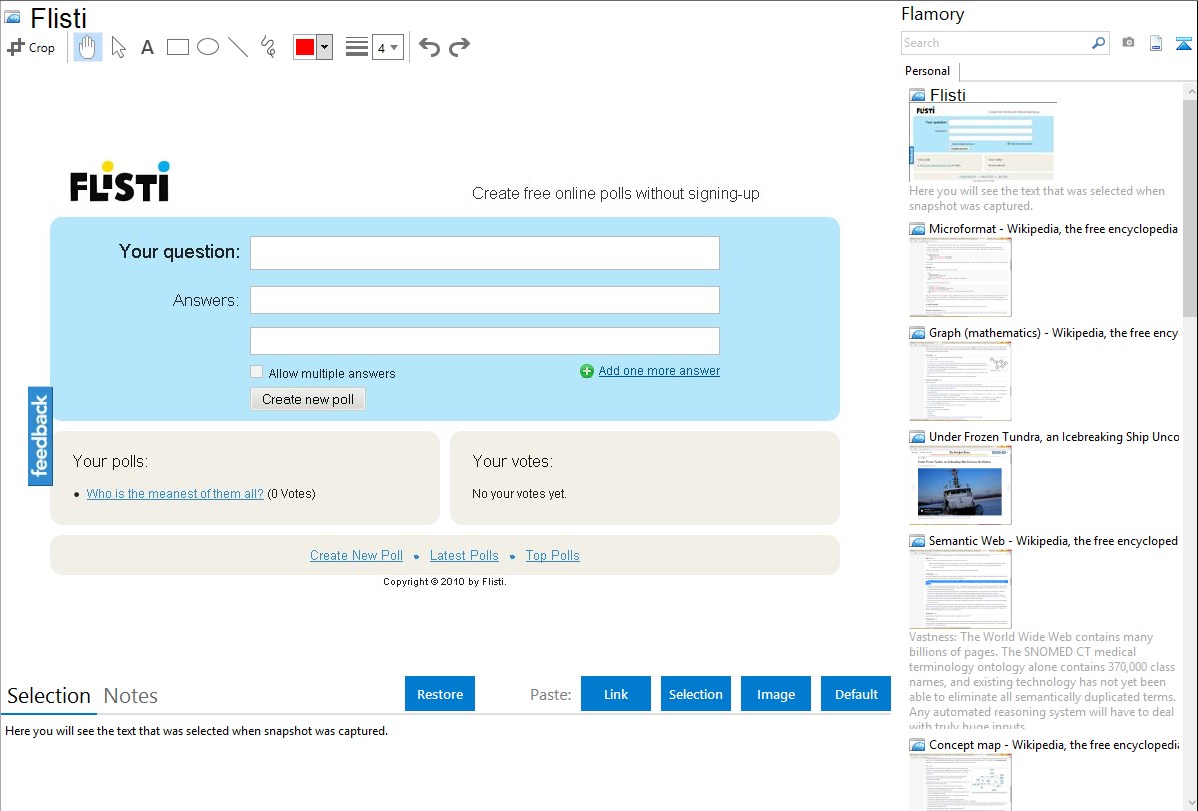Image resolution: width=1198 pixels, height=811 pixels.
Task: Activate the hand pan tool
Action: point(87,47)
